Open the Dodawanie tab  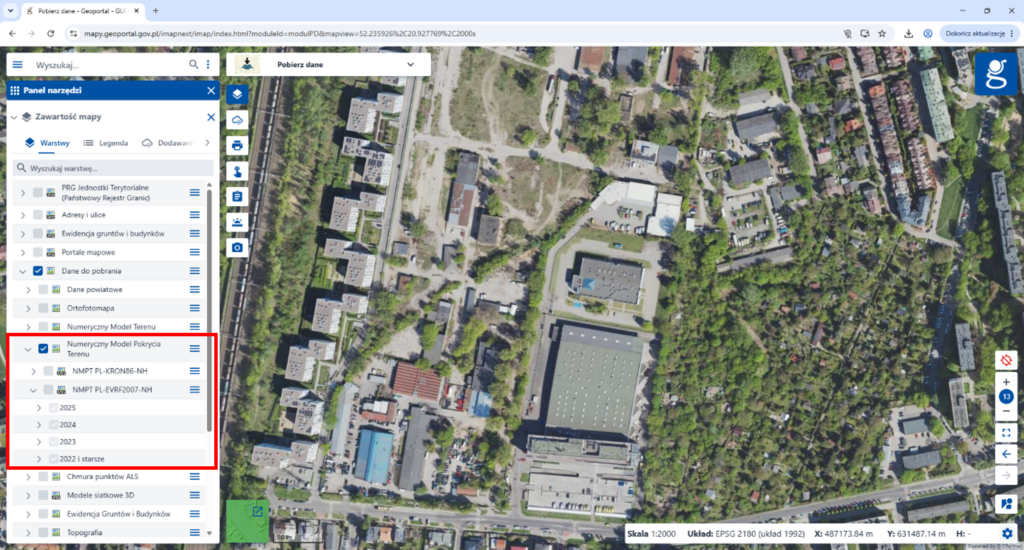pyautogui.click(x=168, y=142)
